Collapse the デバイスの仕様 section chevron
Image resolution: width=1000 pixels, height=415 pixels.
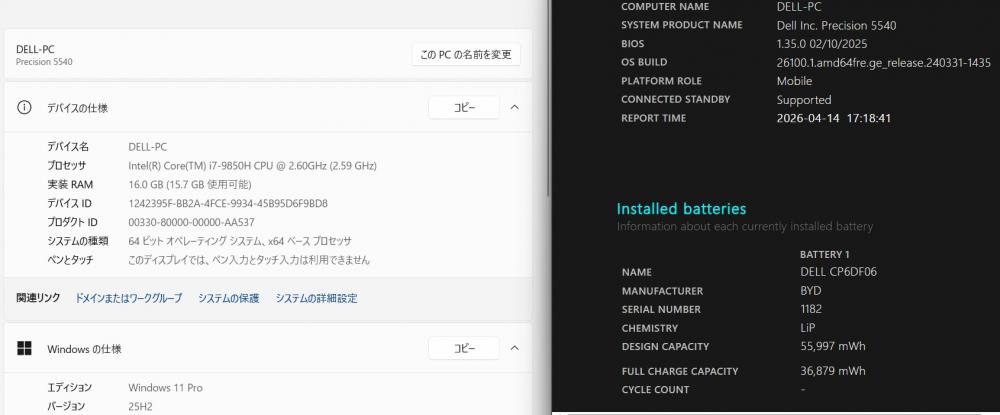(515, 108)
